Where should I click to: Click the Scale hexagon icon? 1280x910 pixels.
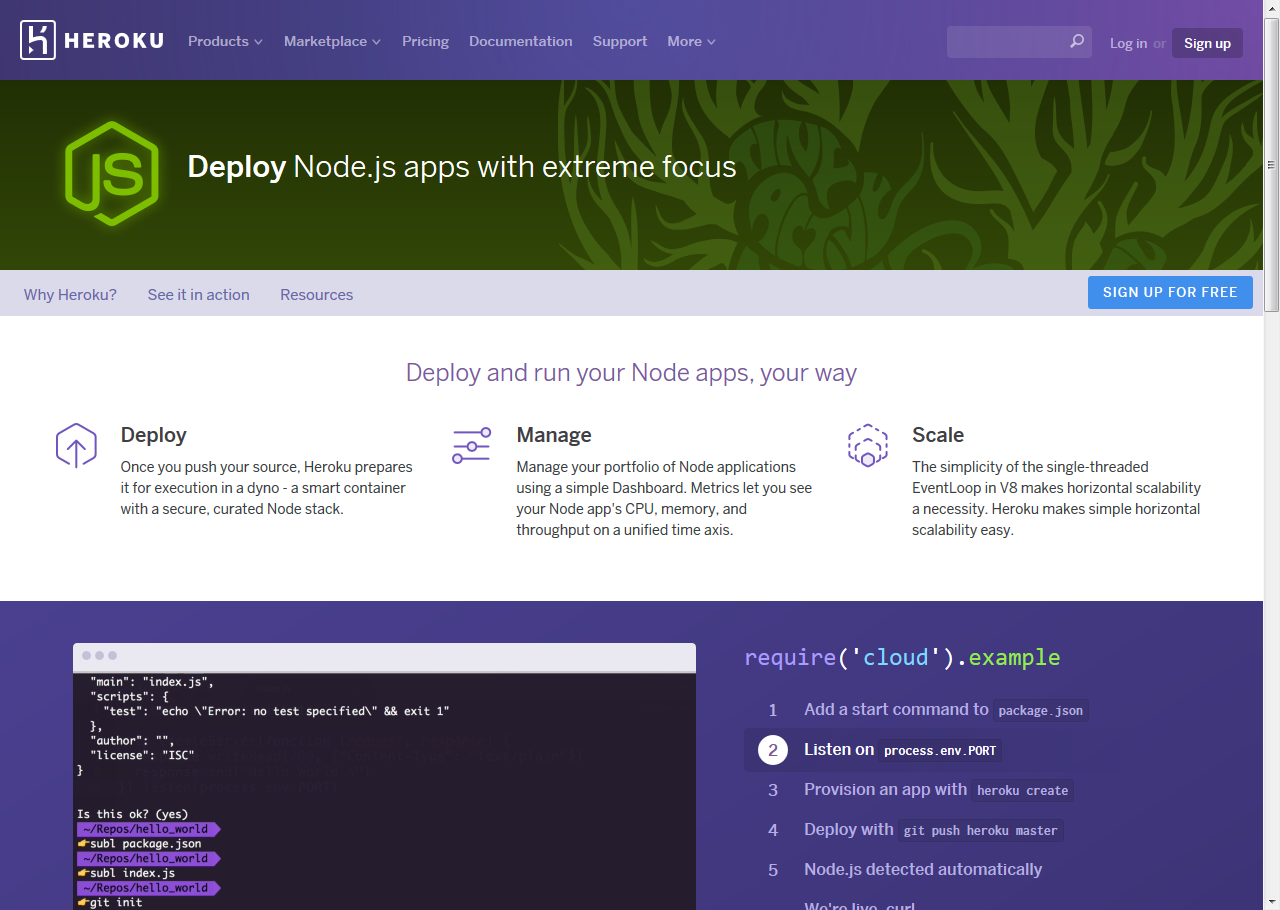(867, 445)
